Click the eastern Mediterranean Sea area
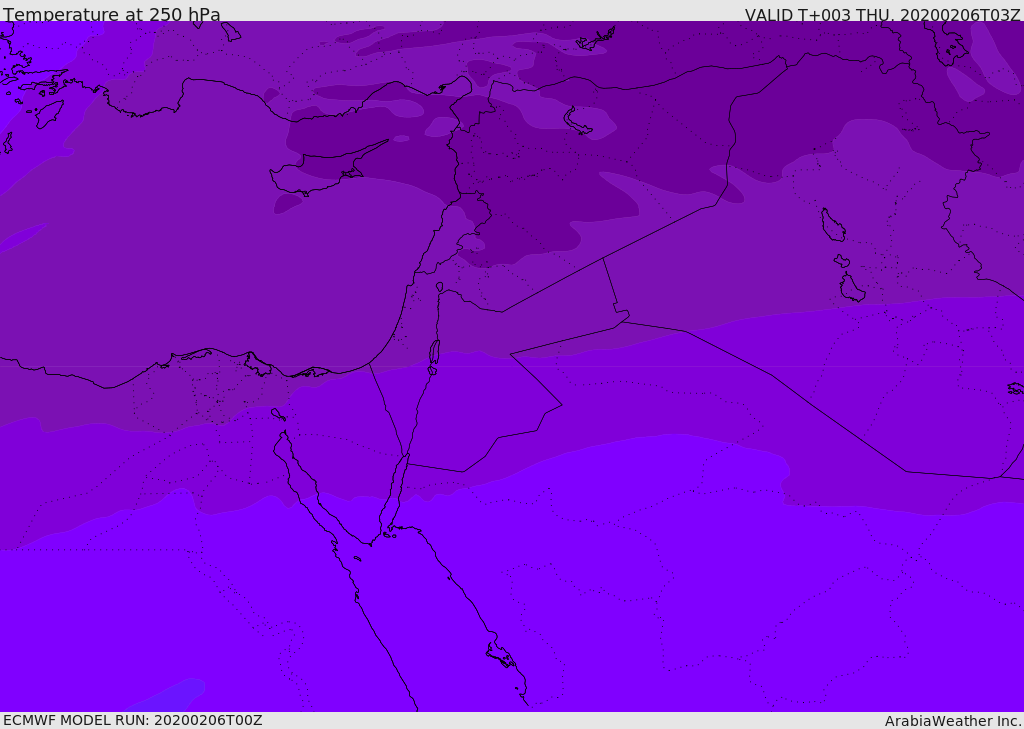 (x=200, y=250)
